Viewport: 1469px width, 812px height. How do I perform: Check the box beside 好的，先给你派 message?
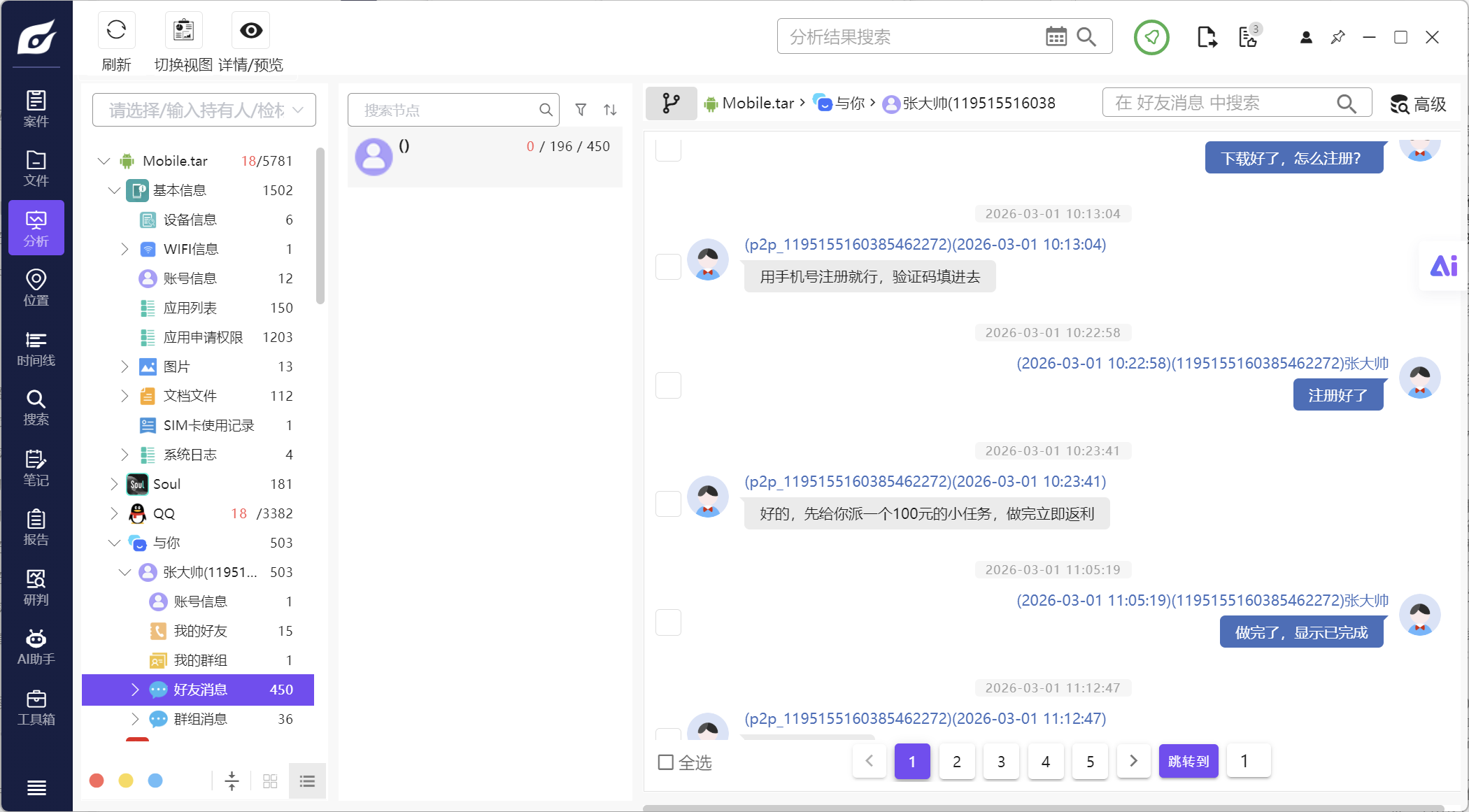(668, 504)
